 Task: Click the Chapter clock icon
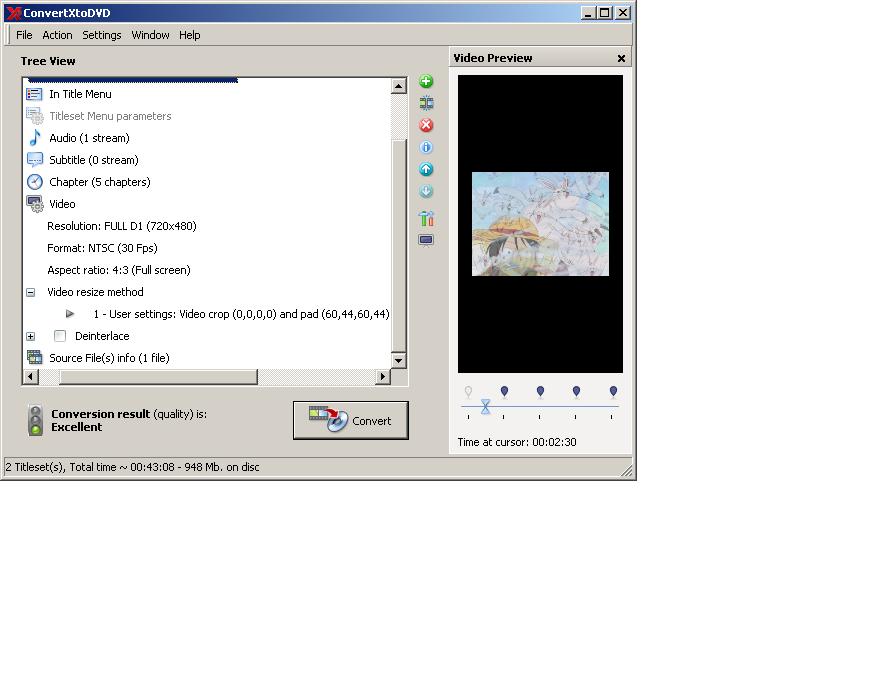[35, 182]
